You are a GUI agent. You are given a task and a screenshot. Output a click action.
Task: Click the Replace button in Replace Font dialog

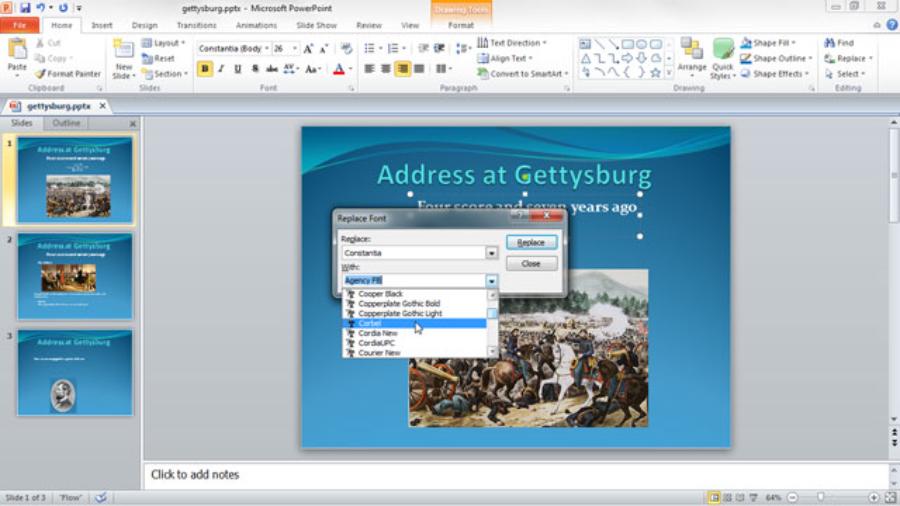click(x=531, y=243)
